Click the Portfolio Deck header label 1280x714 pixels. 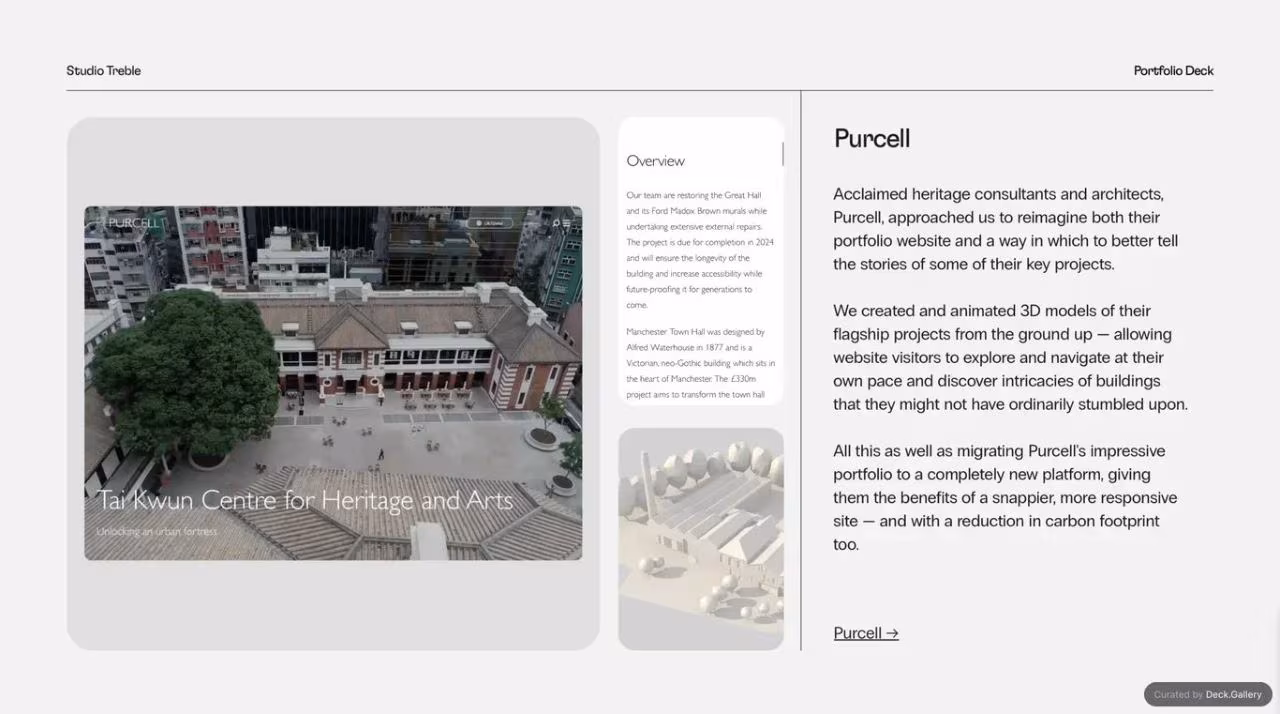[1173, 70]
